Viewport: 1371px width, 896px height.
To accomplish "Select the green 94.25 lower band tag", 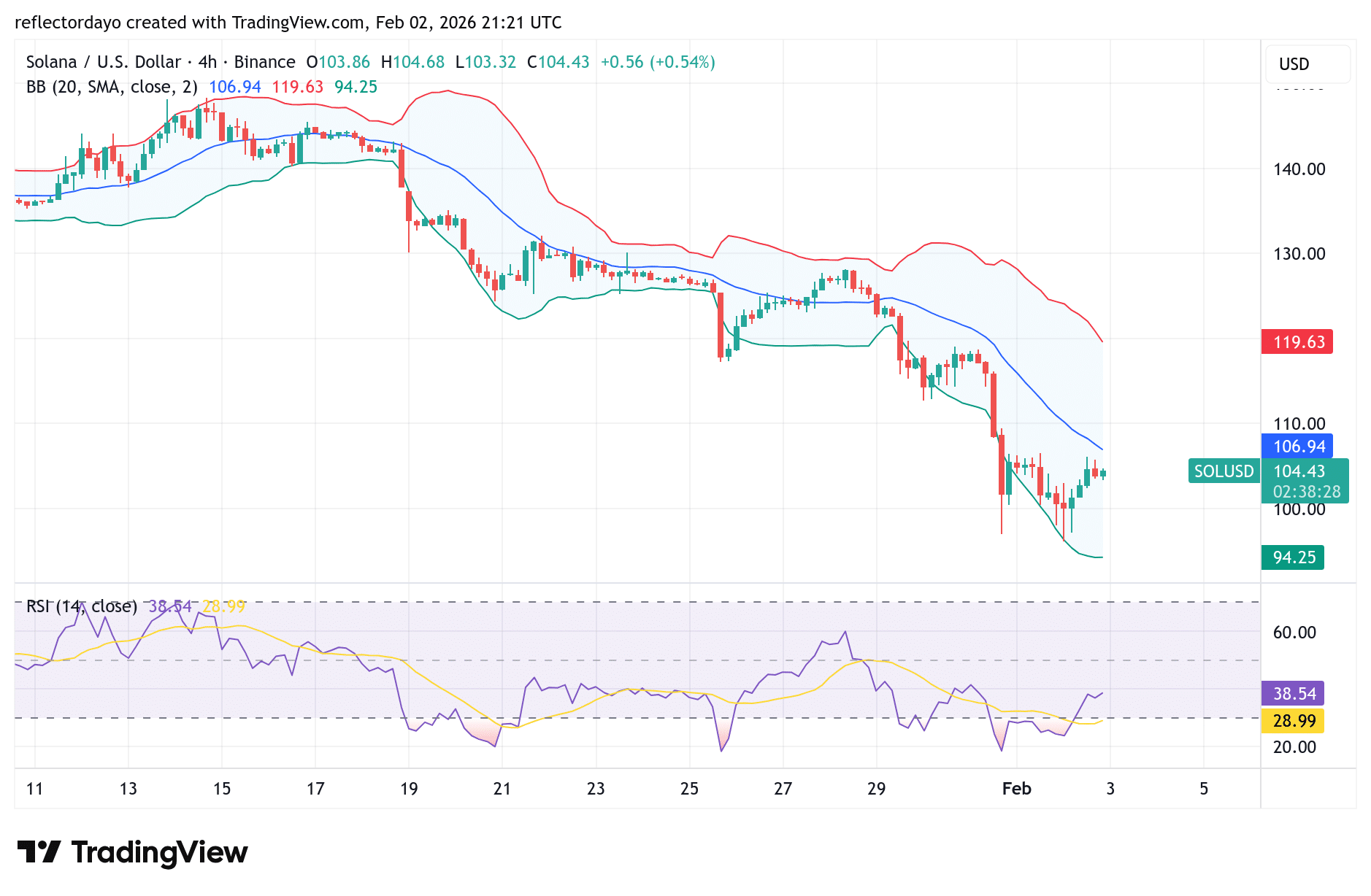I will 1293,557.
